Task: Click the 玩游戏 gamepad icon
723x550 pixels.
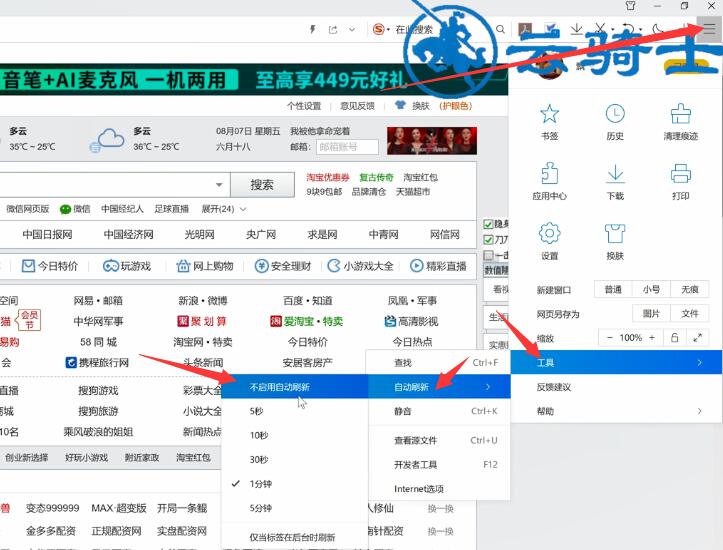Action: pos(111,266)
